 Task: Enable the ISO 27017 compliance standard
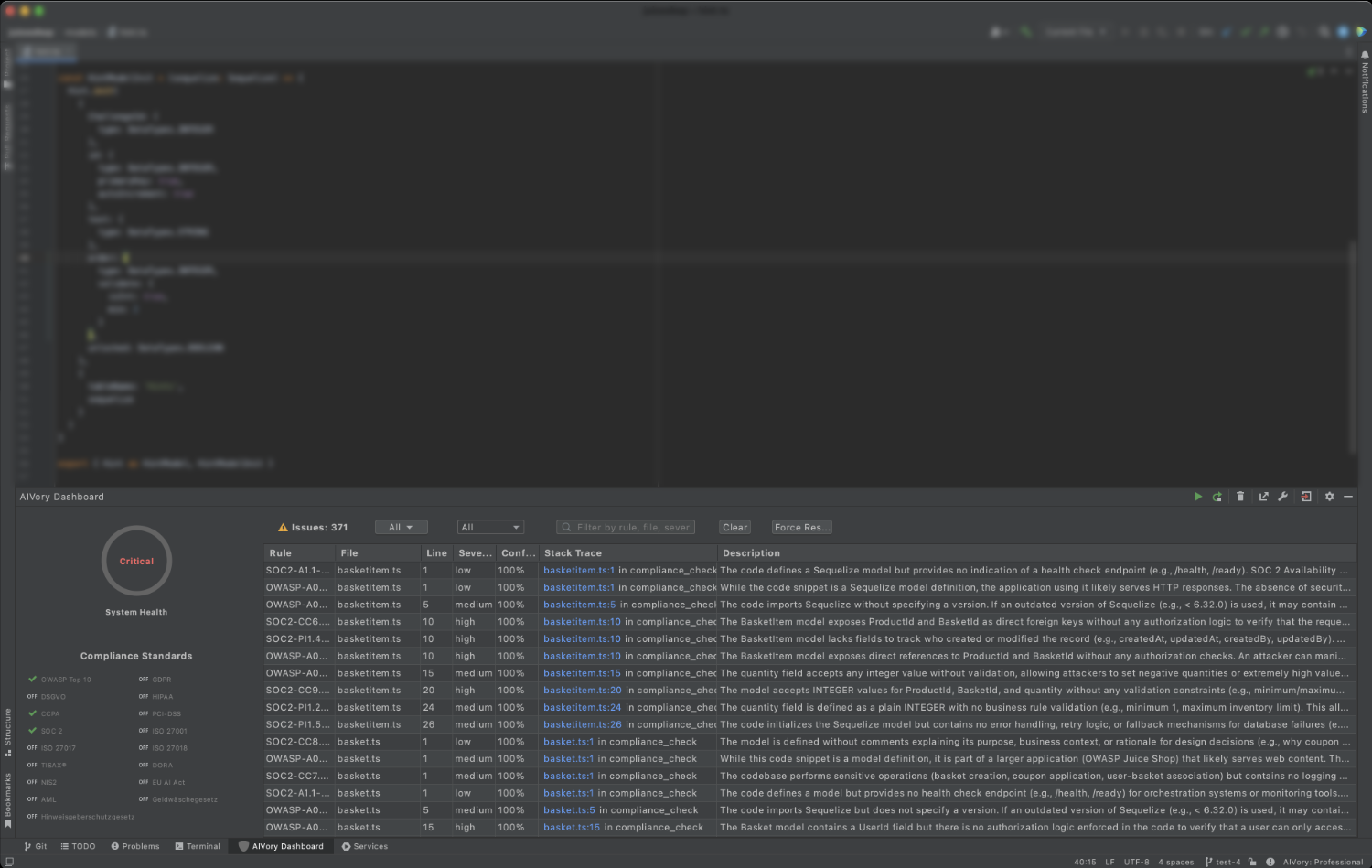pyautogui.click(x=52, y=748)
